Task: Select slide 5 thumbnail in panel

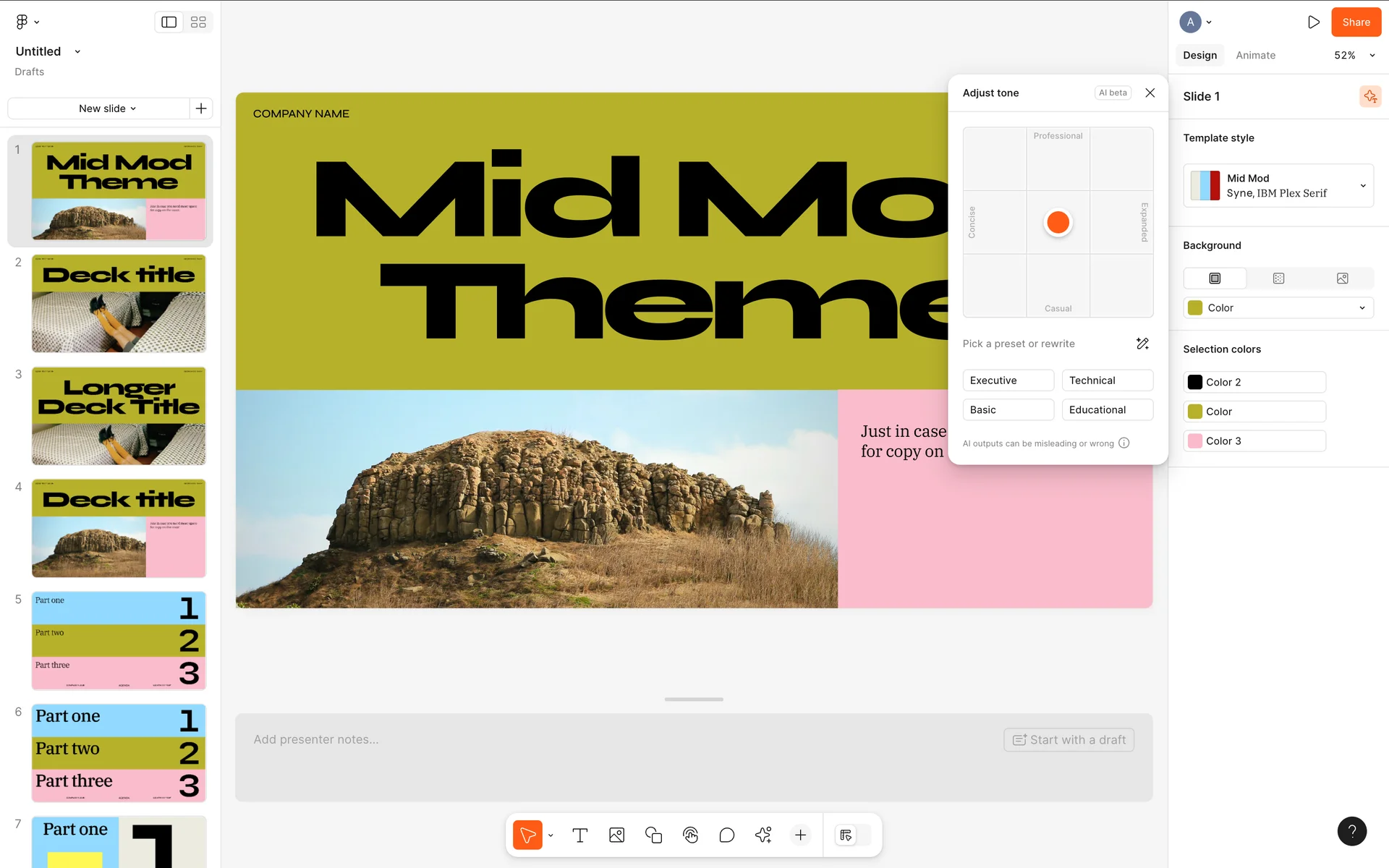Action: tap(119, 641)
